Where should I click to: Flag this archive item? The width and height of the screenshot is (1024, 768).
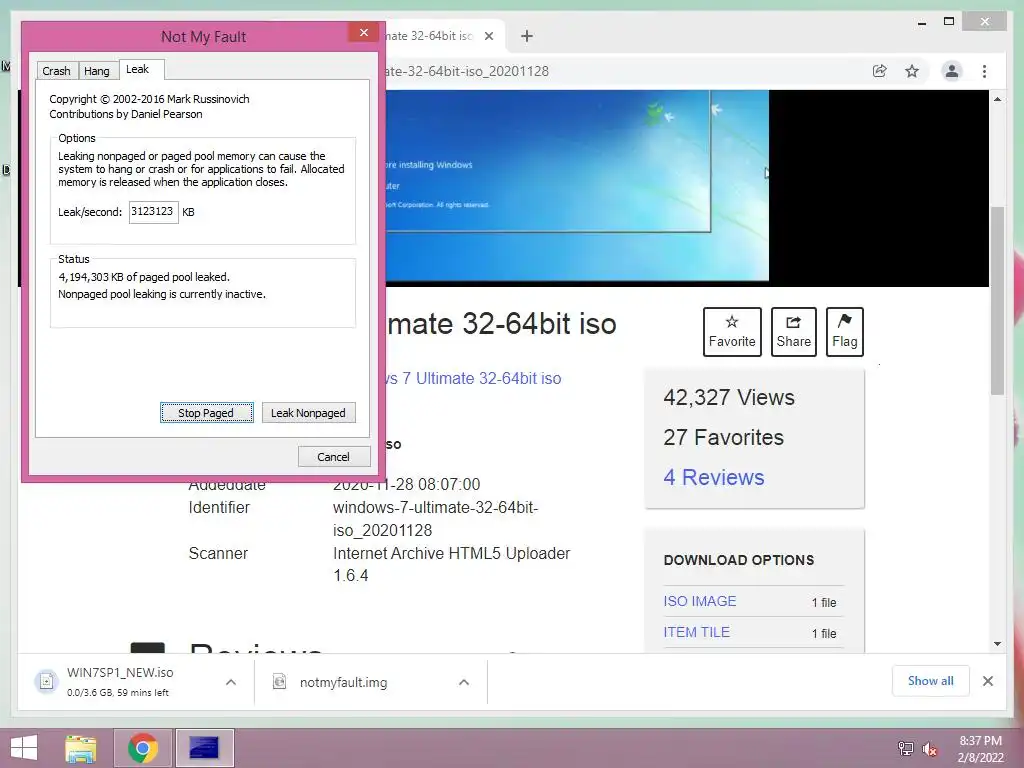pyautogui.click(x=844, y=332)
